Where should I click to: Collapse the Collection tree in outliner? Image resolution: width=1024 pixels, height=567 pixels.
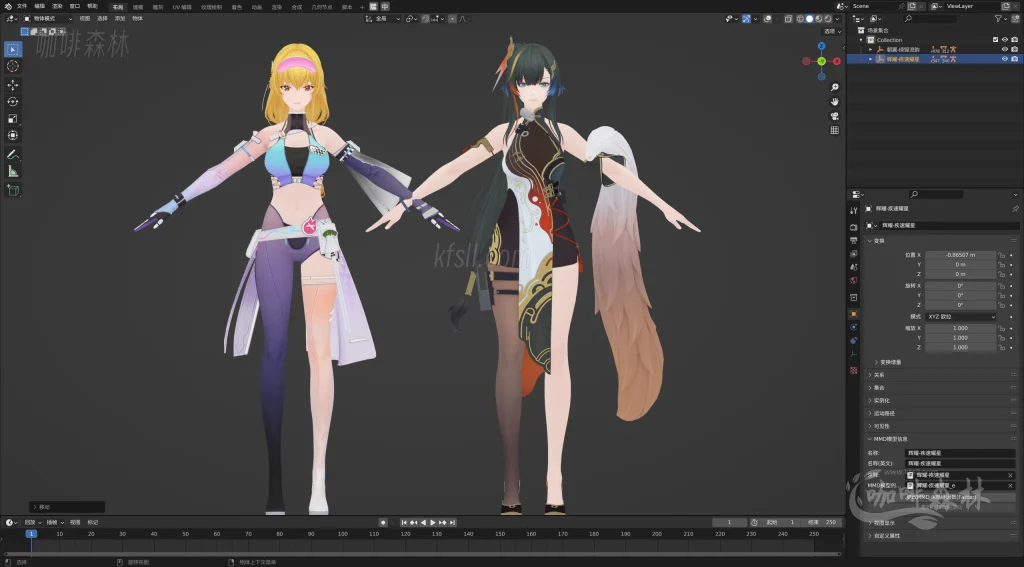coord(861,40)
